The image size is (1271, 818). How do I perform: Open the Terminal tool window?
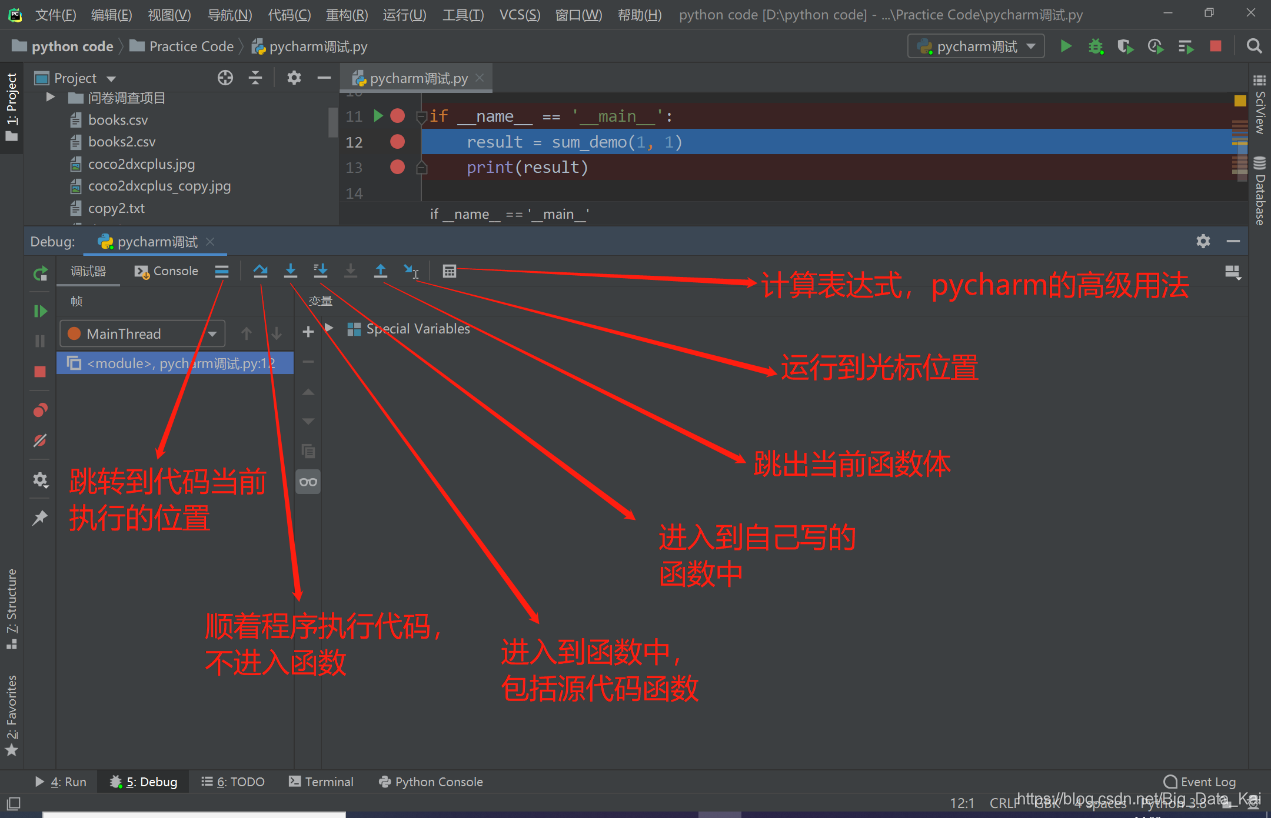(321, 782)
